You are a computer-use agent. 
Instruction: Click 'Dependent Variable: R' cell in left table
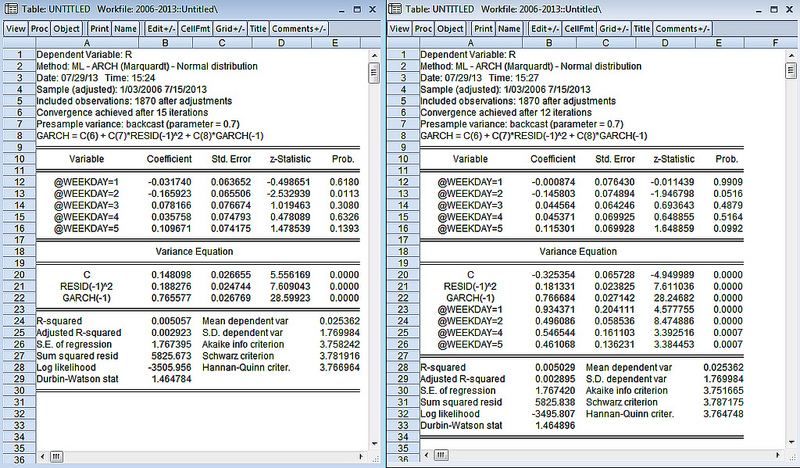[84, 54]
